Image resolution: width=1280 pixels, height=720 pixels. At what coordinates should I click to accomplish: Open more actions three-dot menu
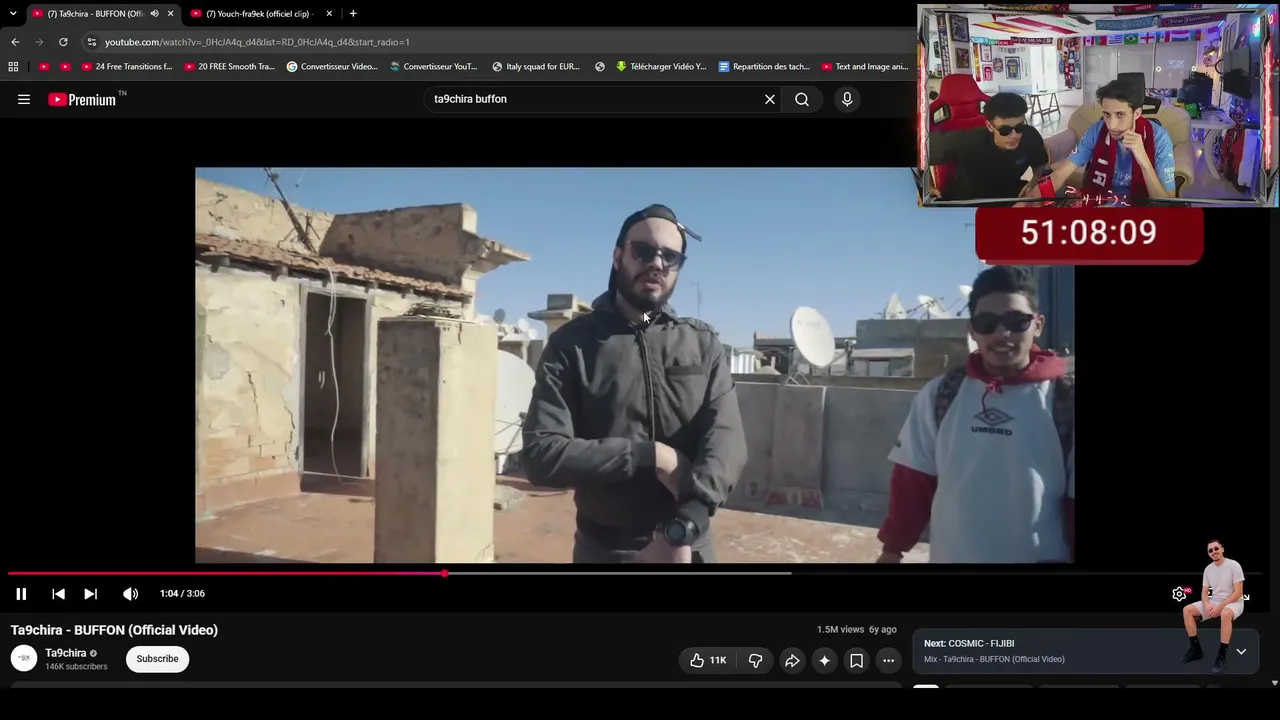point(888,660)
